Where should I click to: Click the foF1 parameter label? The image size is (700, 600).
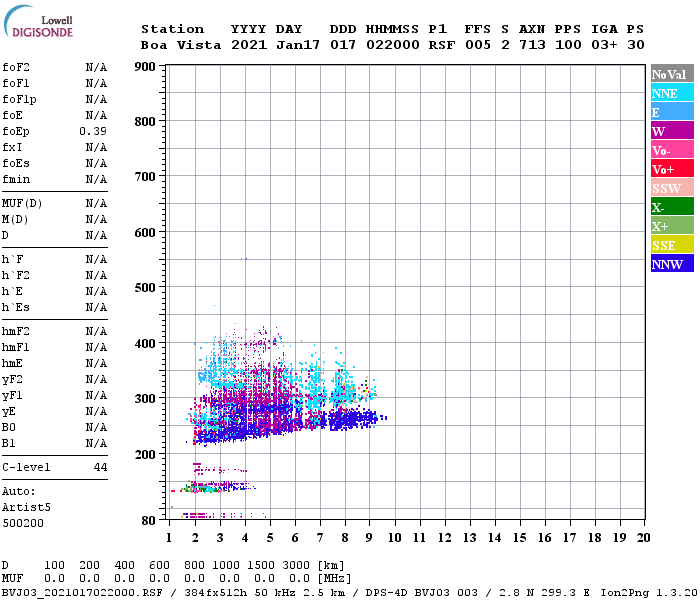(x=16, y=83)
